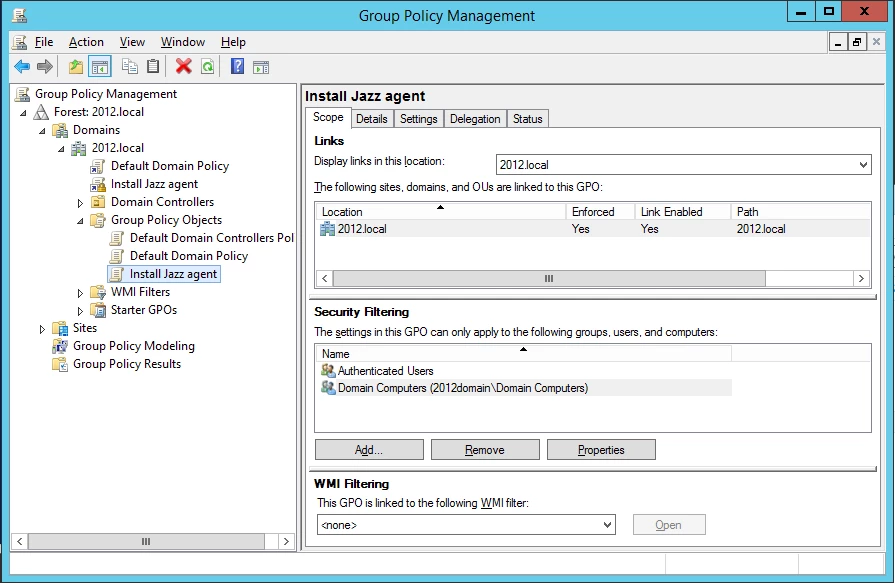Select the 2012.local row in Links table

pos(593,229)
